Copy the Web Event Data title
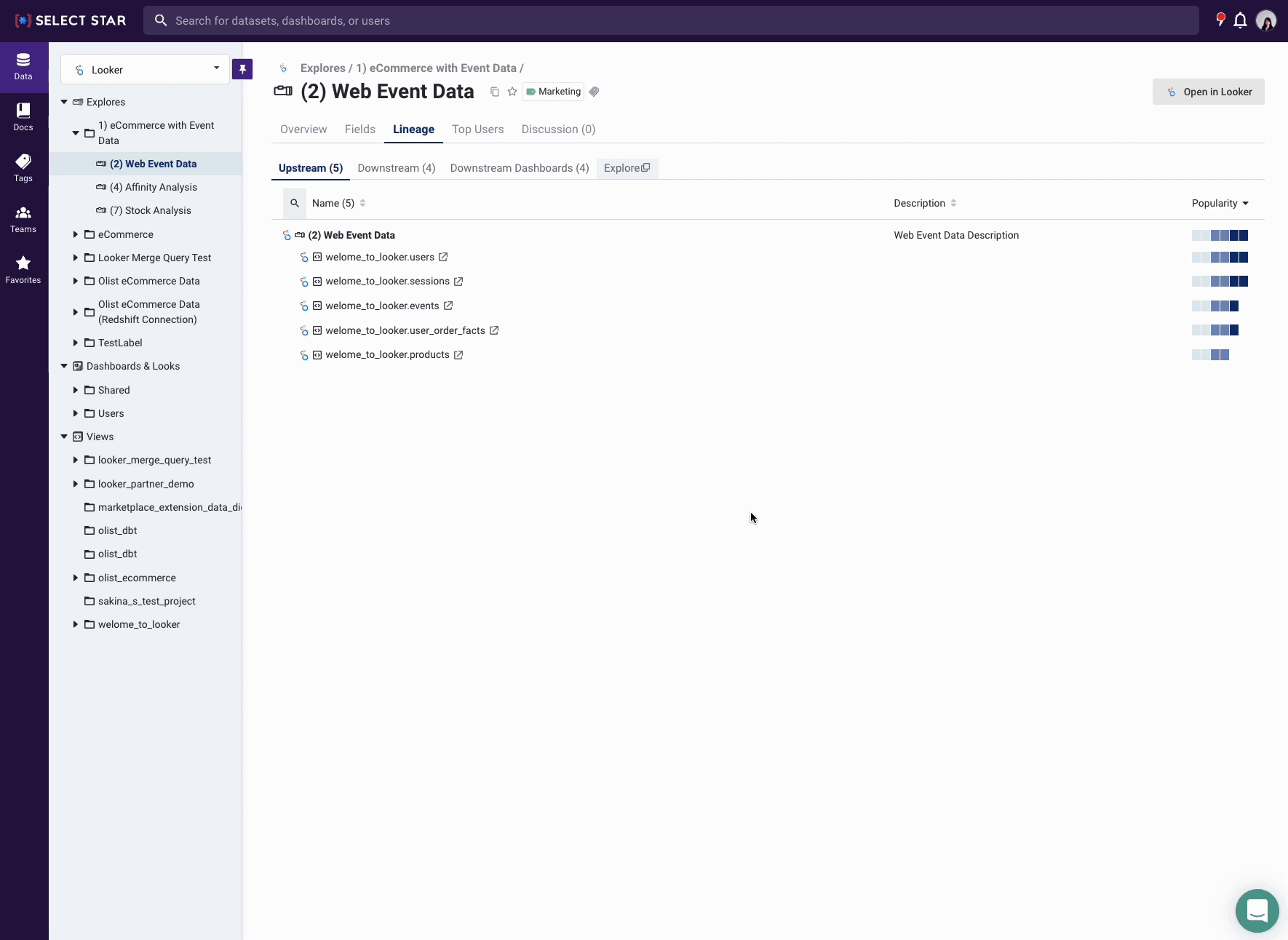 pyautogui.click(x=495, y=92)
